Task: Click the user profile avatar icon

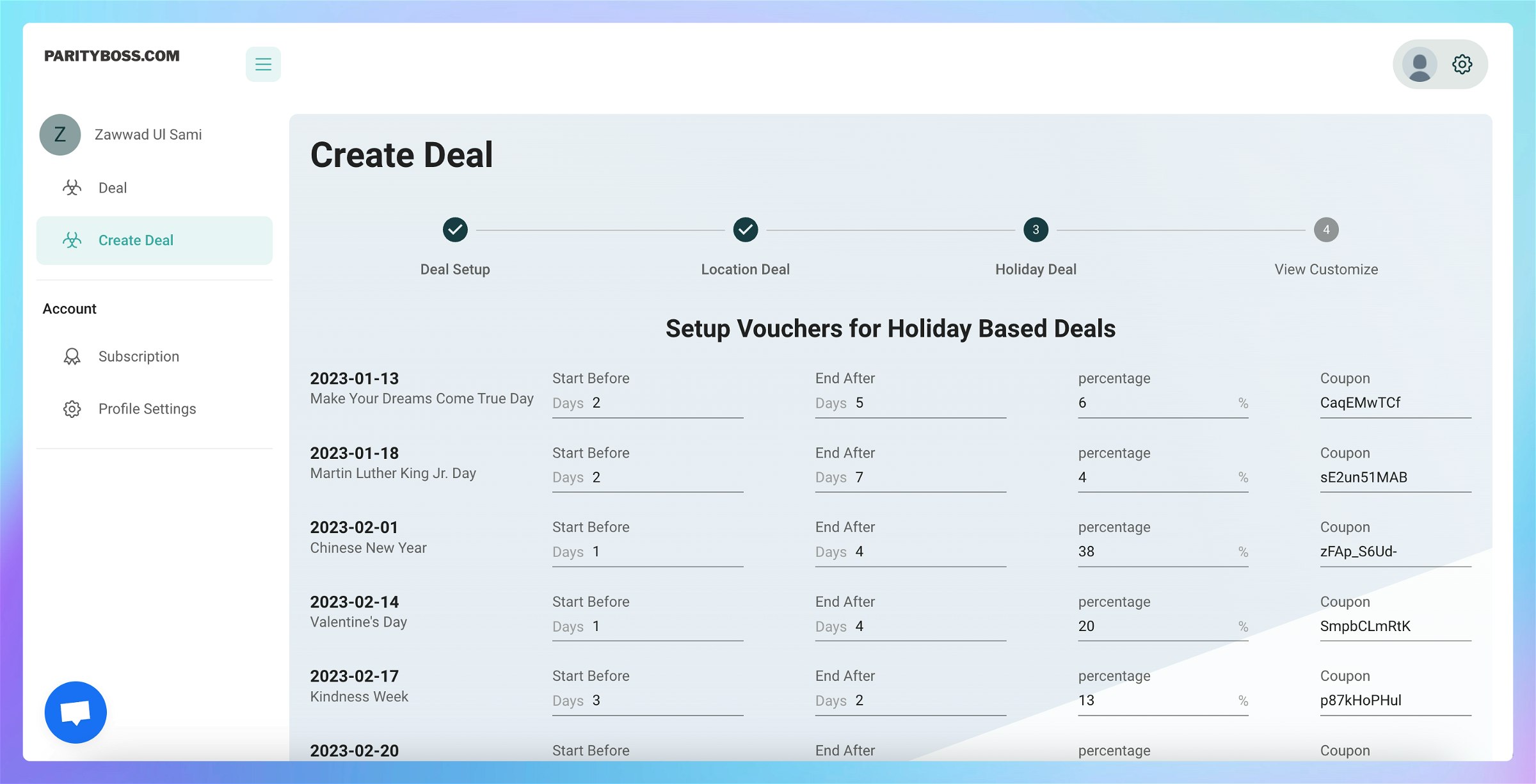Action: (1419, 64)
